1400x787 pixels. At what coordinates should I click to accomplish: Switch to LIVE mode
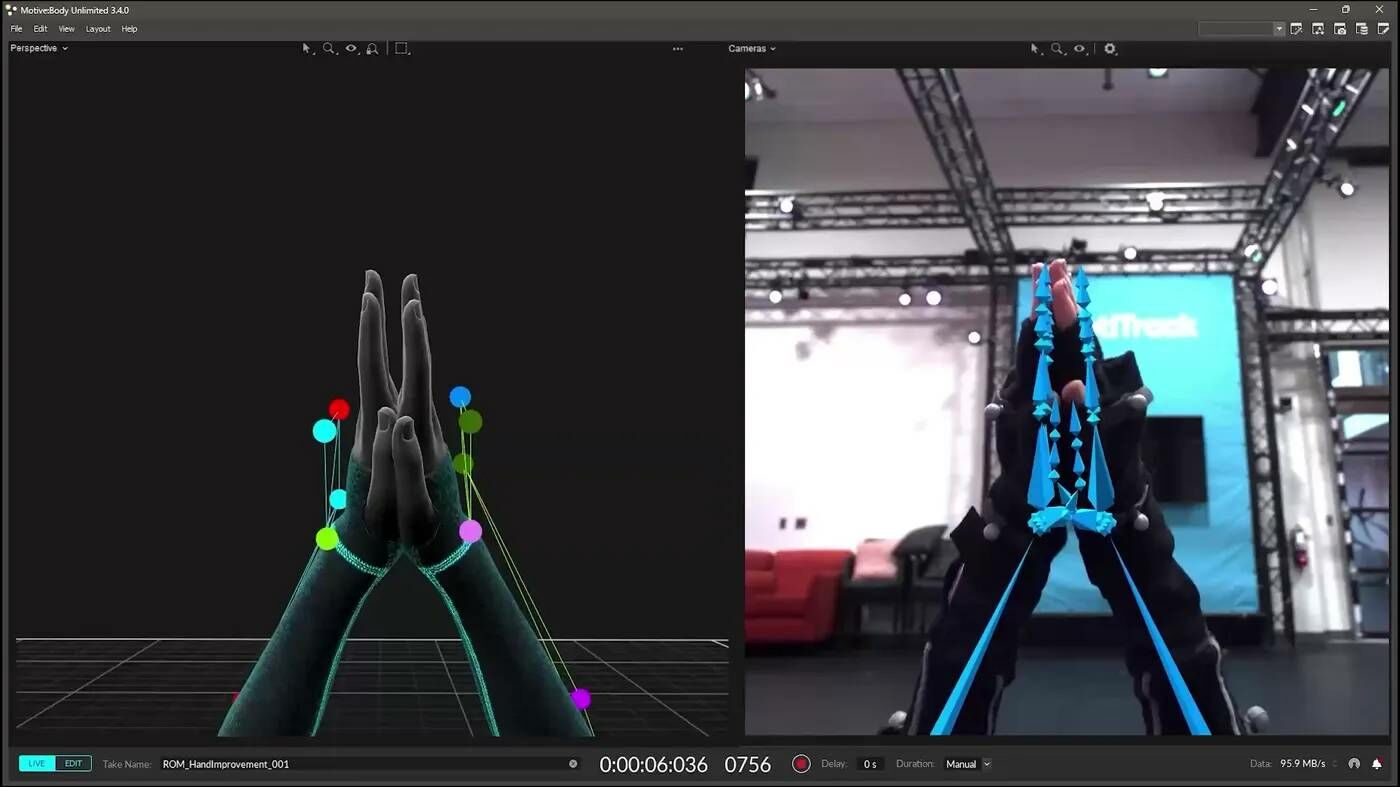37,764
